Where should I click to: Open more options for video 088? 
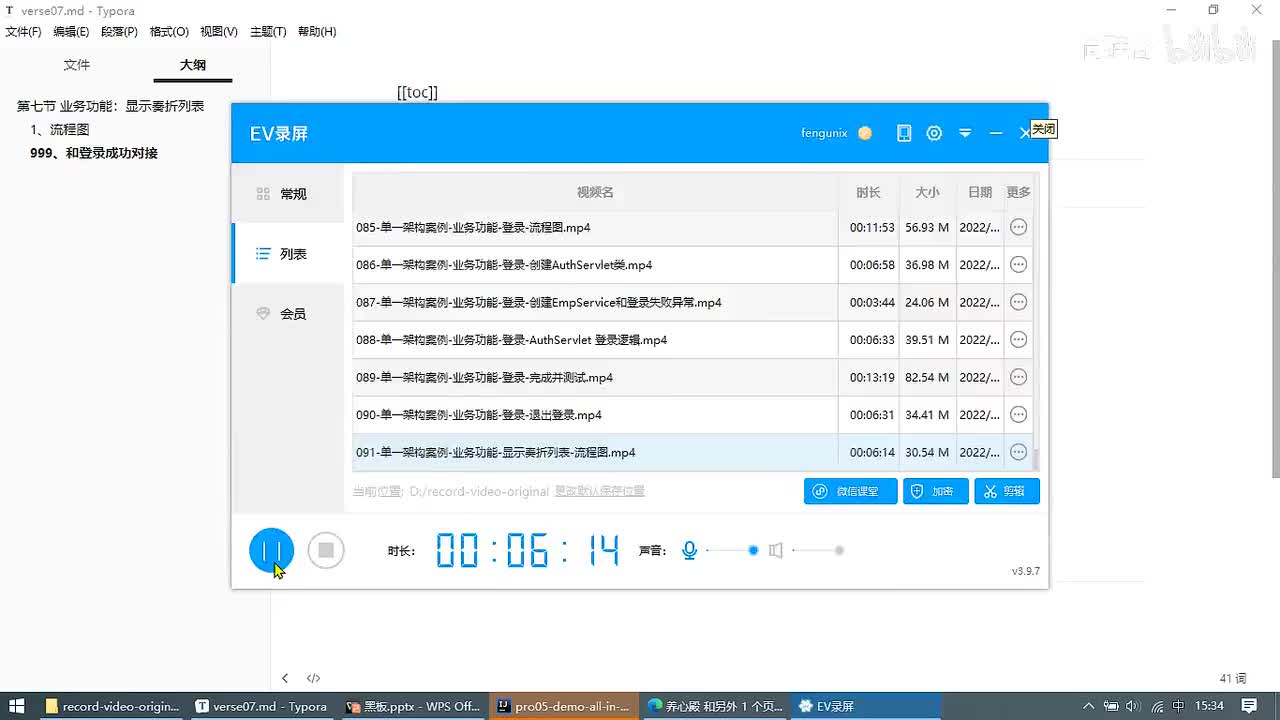[1018, 340]
